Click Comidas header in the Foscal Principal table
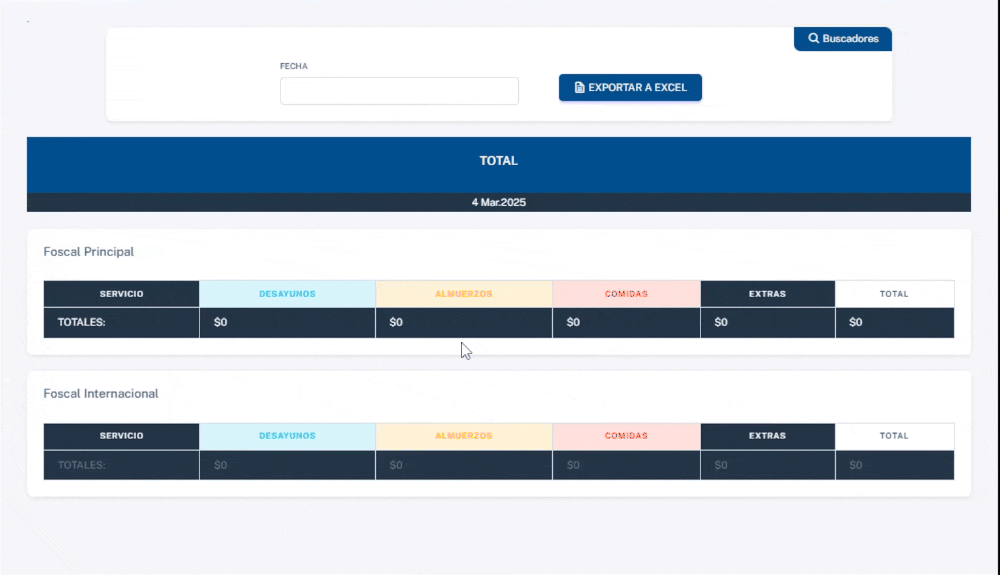 [x=626, y=294]
